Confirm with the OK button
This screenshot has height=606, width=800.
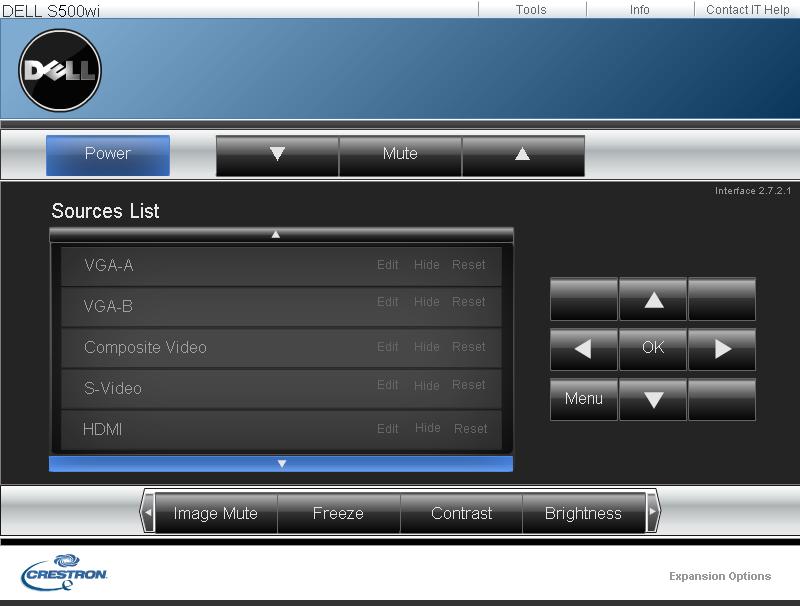click(x=653, y=349)
